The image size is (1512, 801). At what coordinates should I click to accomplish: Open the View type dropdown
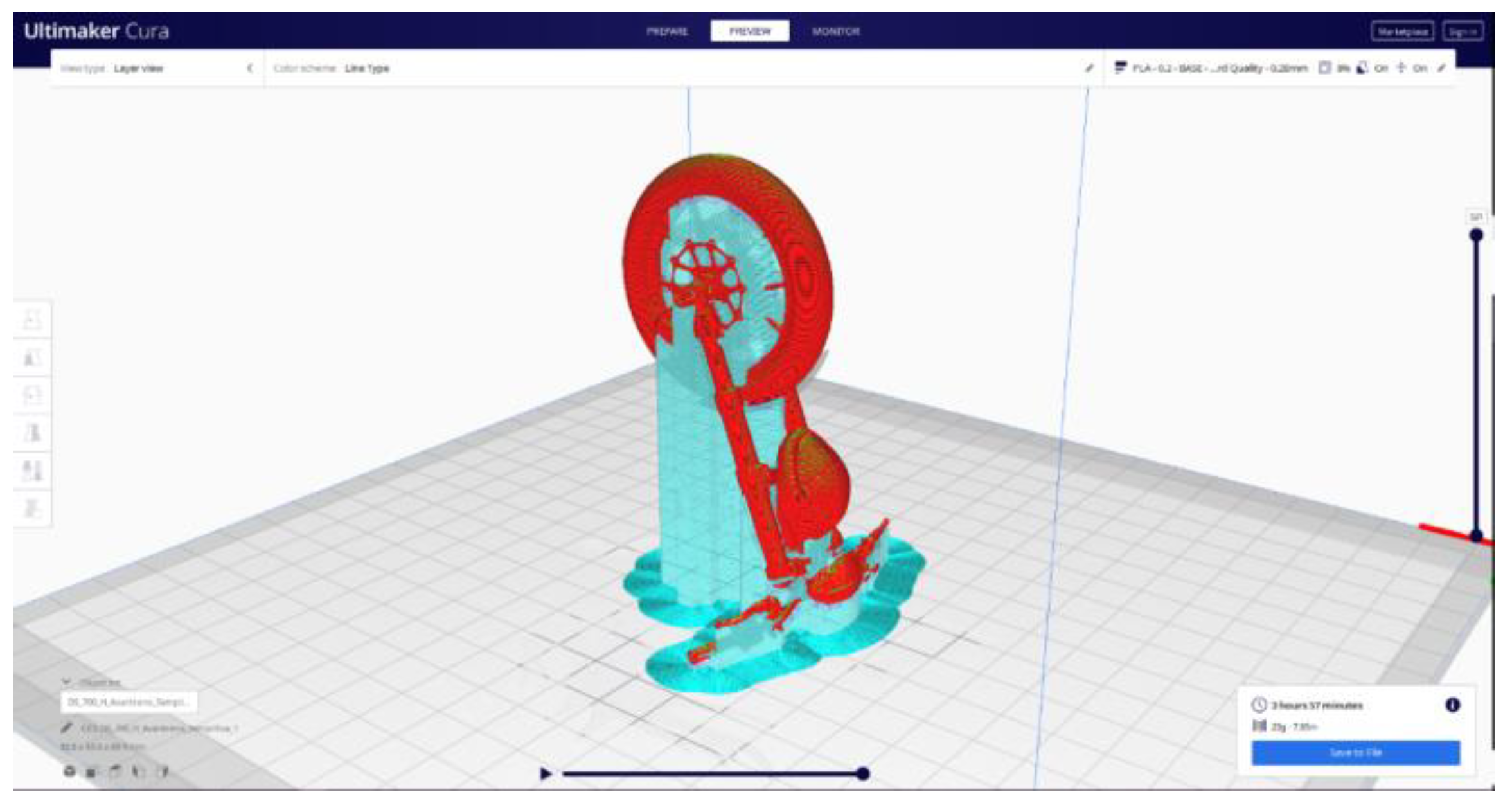tap(157, 68)
